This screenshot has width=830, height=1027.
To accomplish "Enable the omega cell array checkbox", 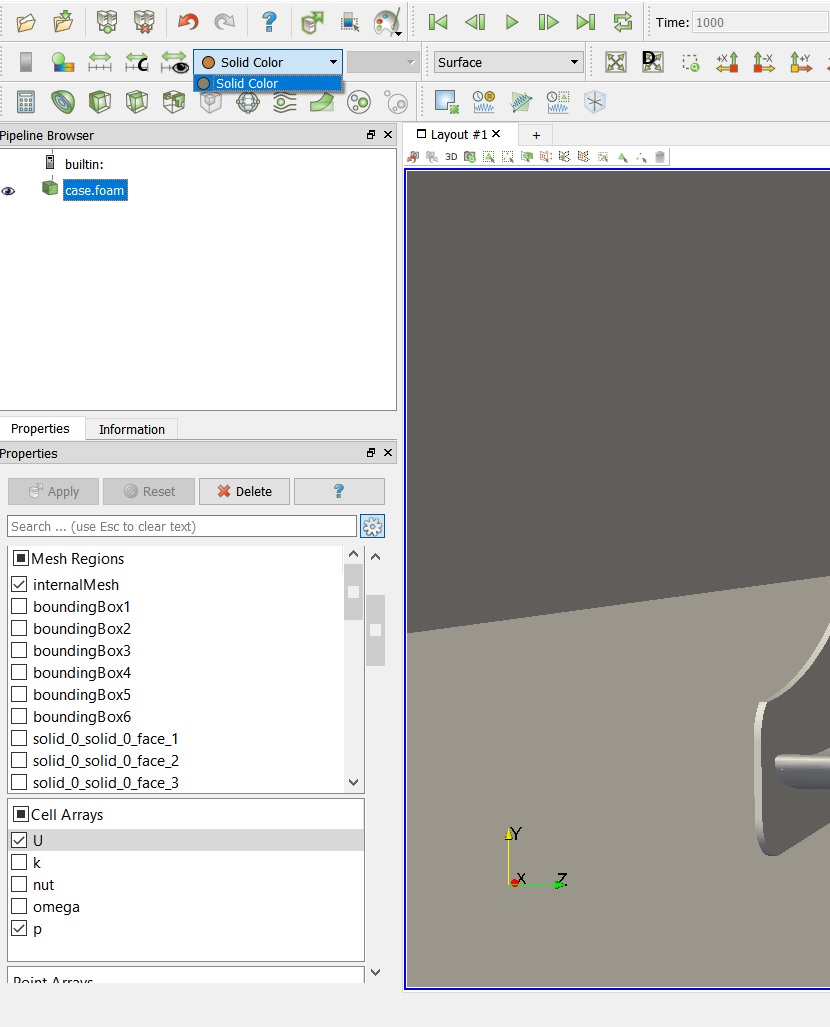I will pyautogui.click(x=19, y=907).
